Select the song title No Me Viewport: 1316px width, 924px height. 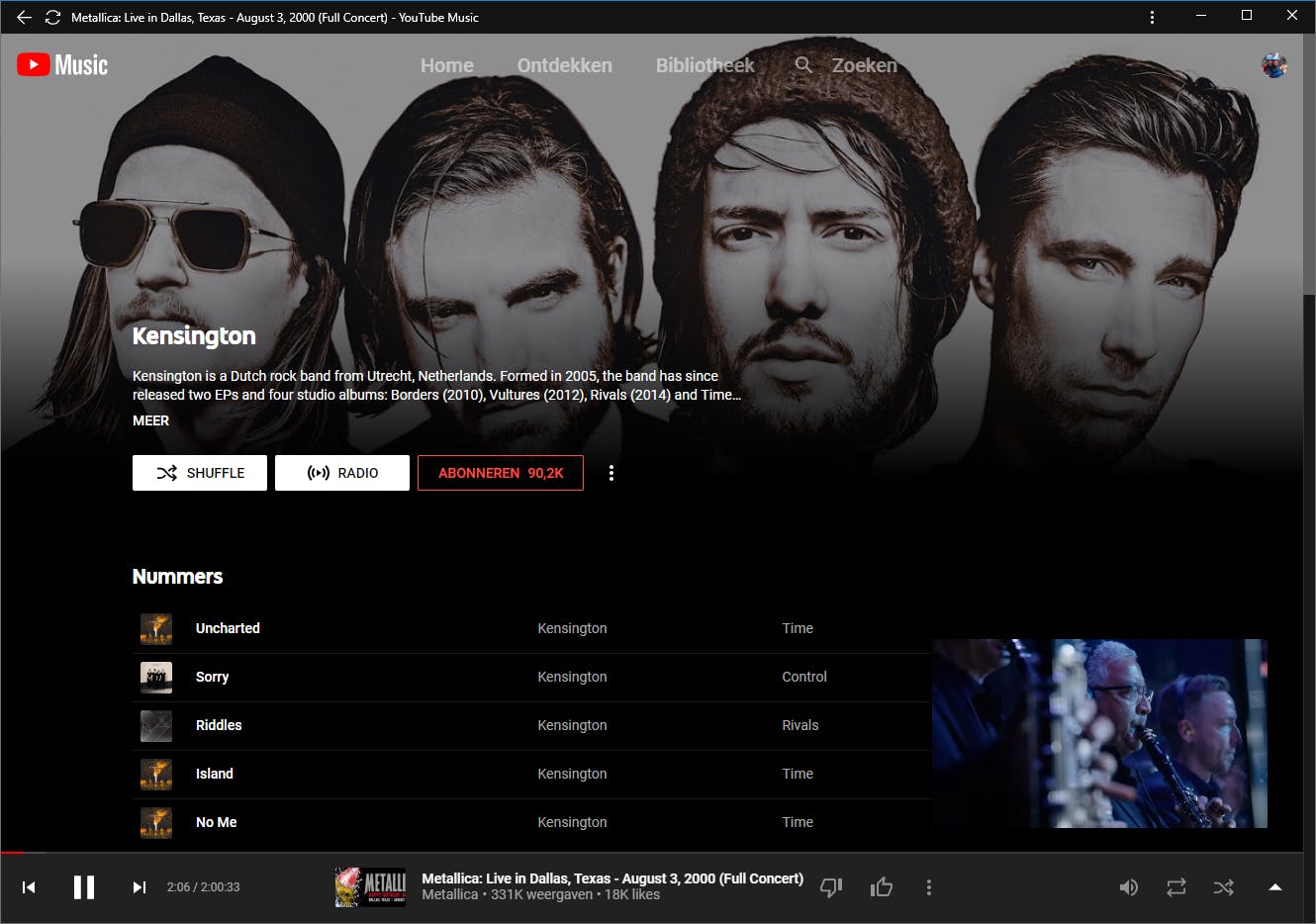coord(216,822)
